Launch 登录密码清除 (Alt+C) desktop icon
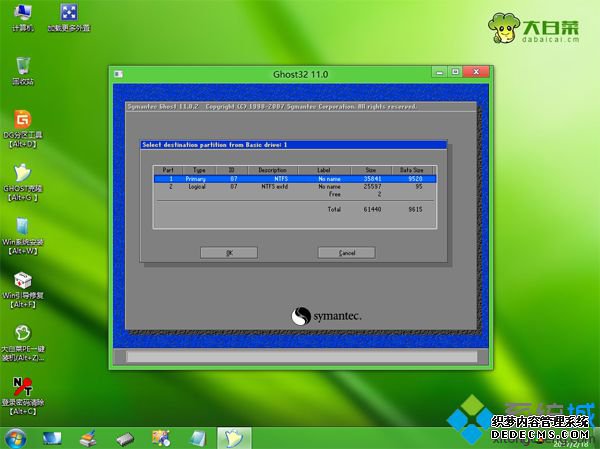Screen dimensions: 600x449 [23, 397]
